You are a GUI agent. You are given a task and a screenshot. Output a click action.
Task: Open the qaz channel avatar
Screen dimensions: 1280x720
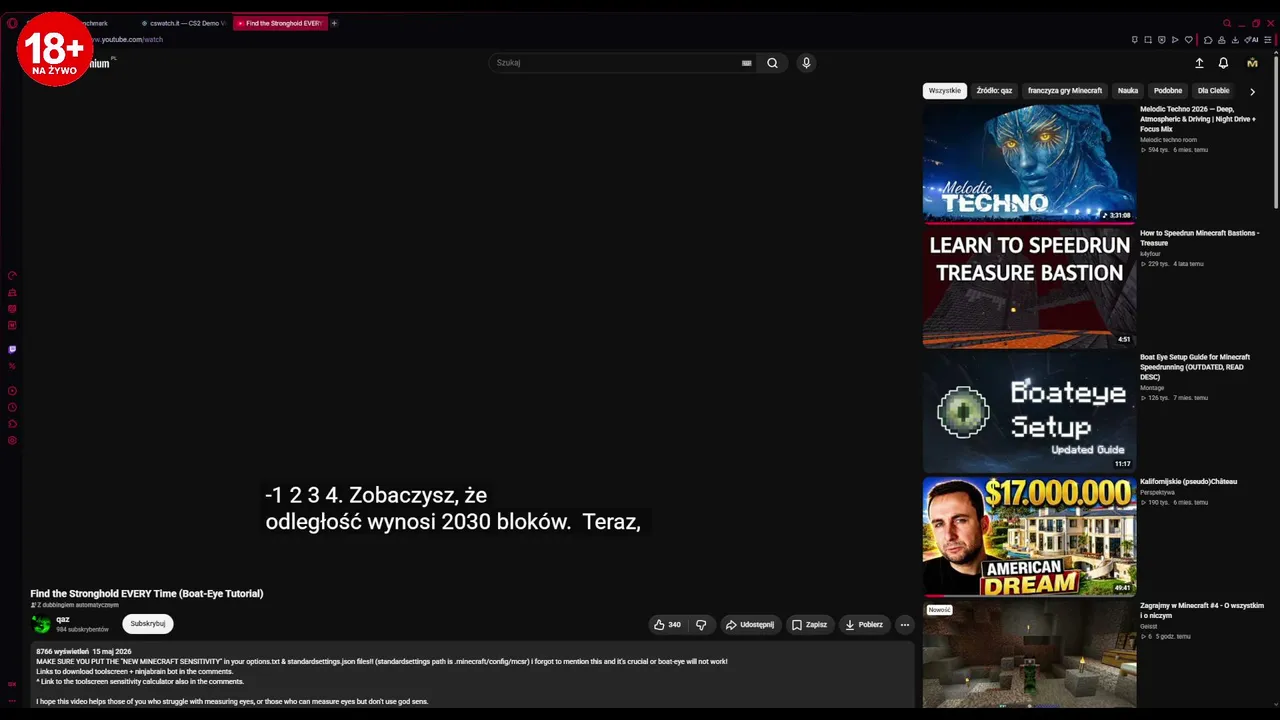point(41,624)
